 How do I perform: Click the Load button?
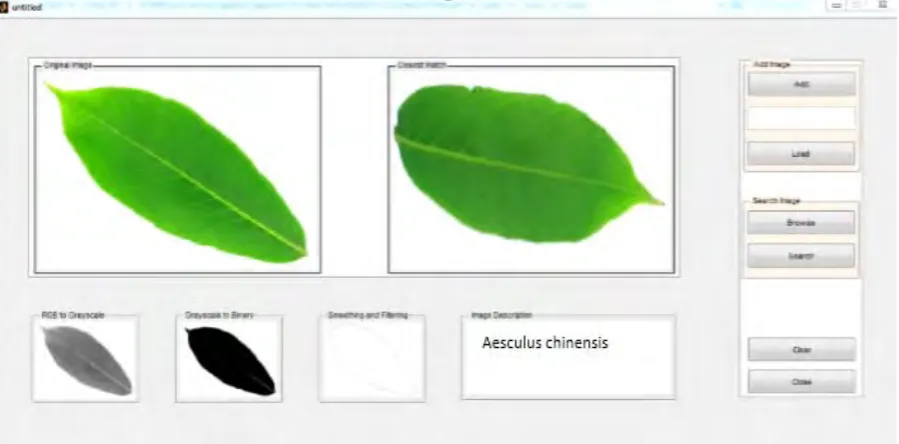801,154
